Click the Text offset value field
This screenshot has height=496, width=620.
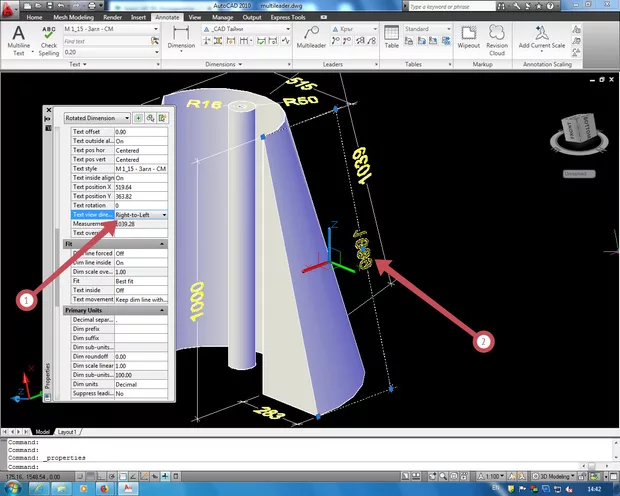(x=140, y=132)
